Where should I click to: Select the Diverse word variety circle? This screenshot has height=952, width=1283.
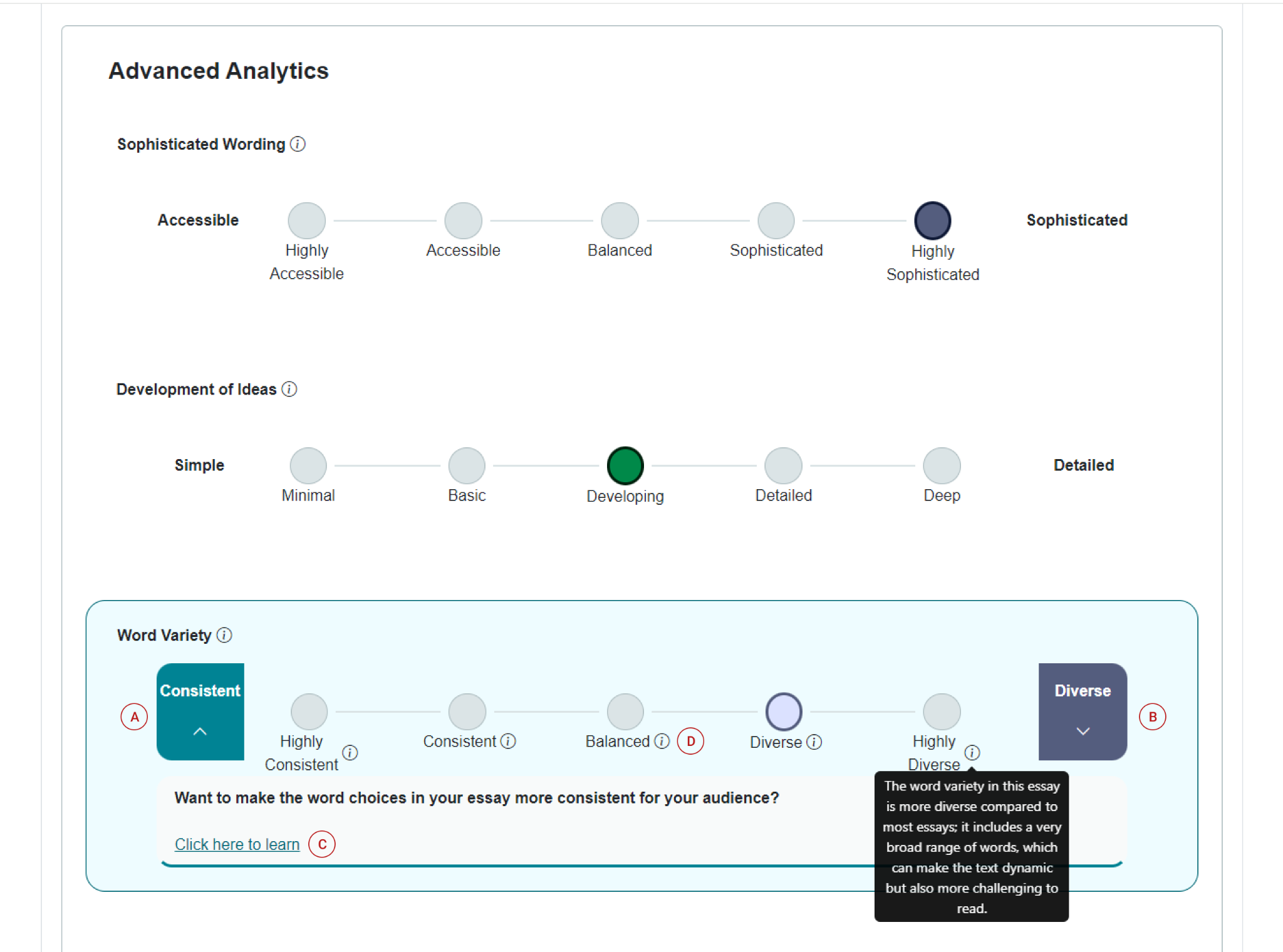tap(783, 711)
